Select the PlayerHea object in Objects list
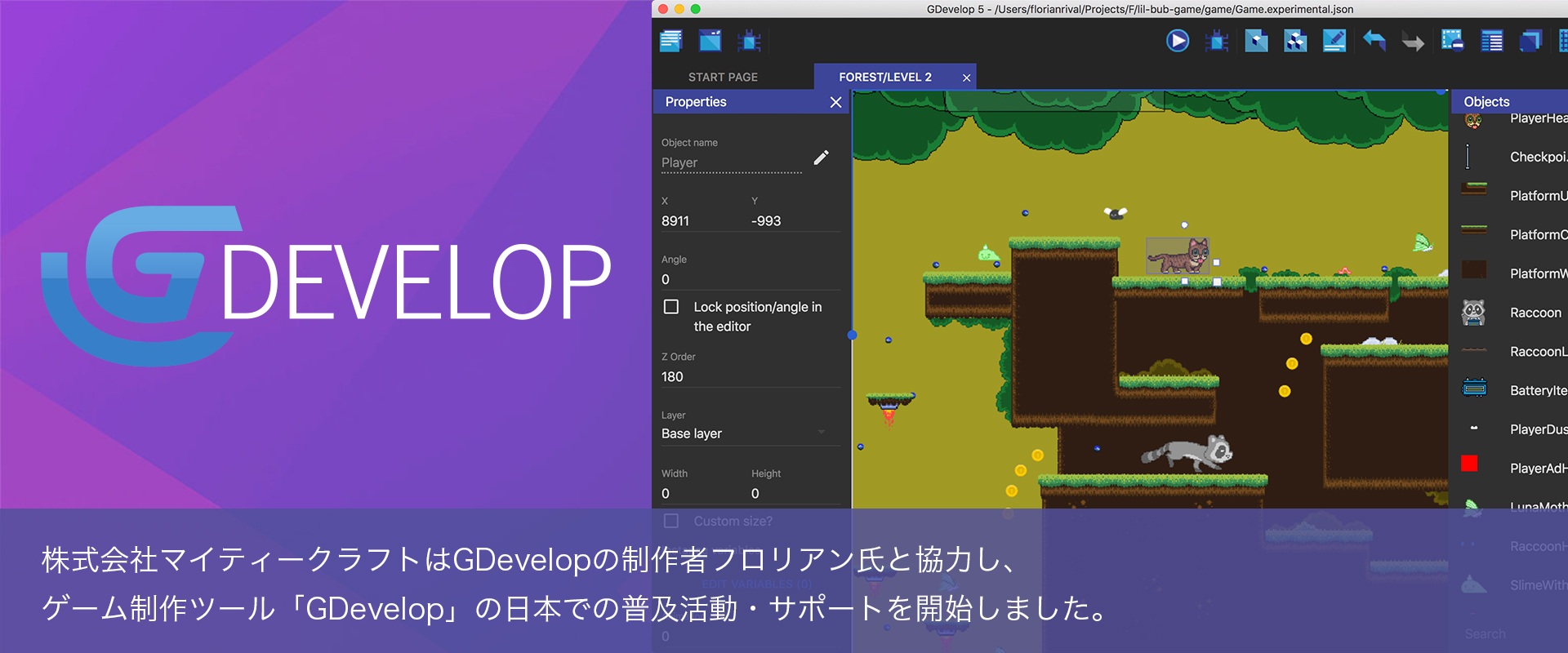This screenshot has width=1568, height=653. coord(1510,120)
